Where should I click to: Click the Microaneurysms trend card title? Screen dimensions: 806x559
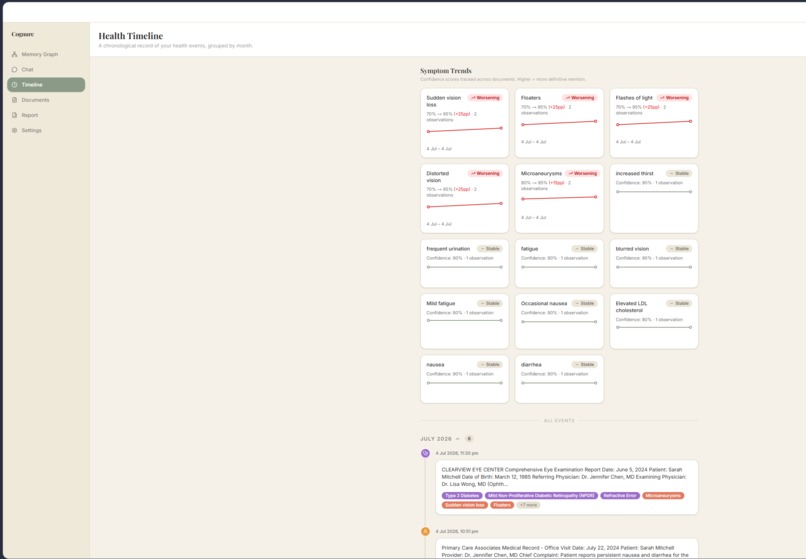[541, 173]
